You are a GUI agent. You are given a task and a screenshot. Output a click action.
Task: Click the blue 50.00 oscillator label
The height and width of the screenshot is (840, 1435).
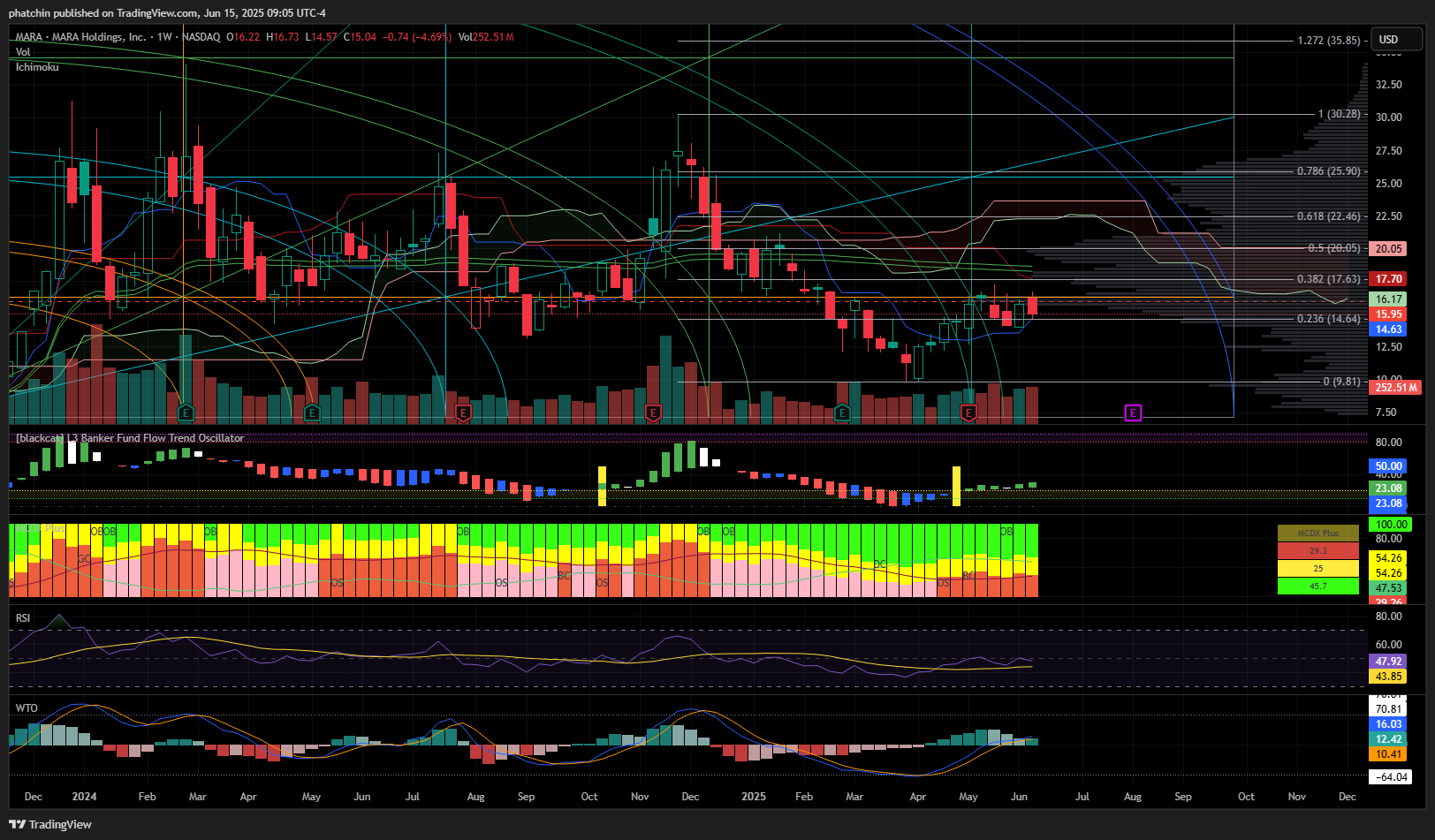[x=1389, y=466]
